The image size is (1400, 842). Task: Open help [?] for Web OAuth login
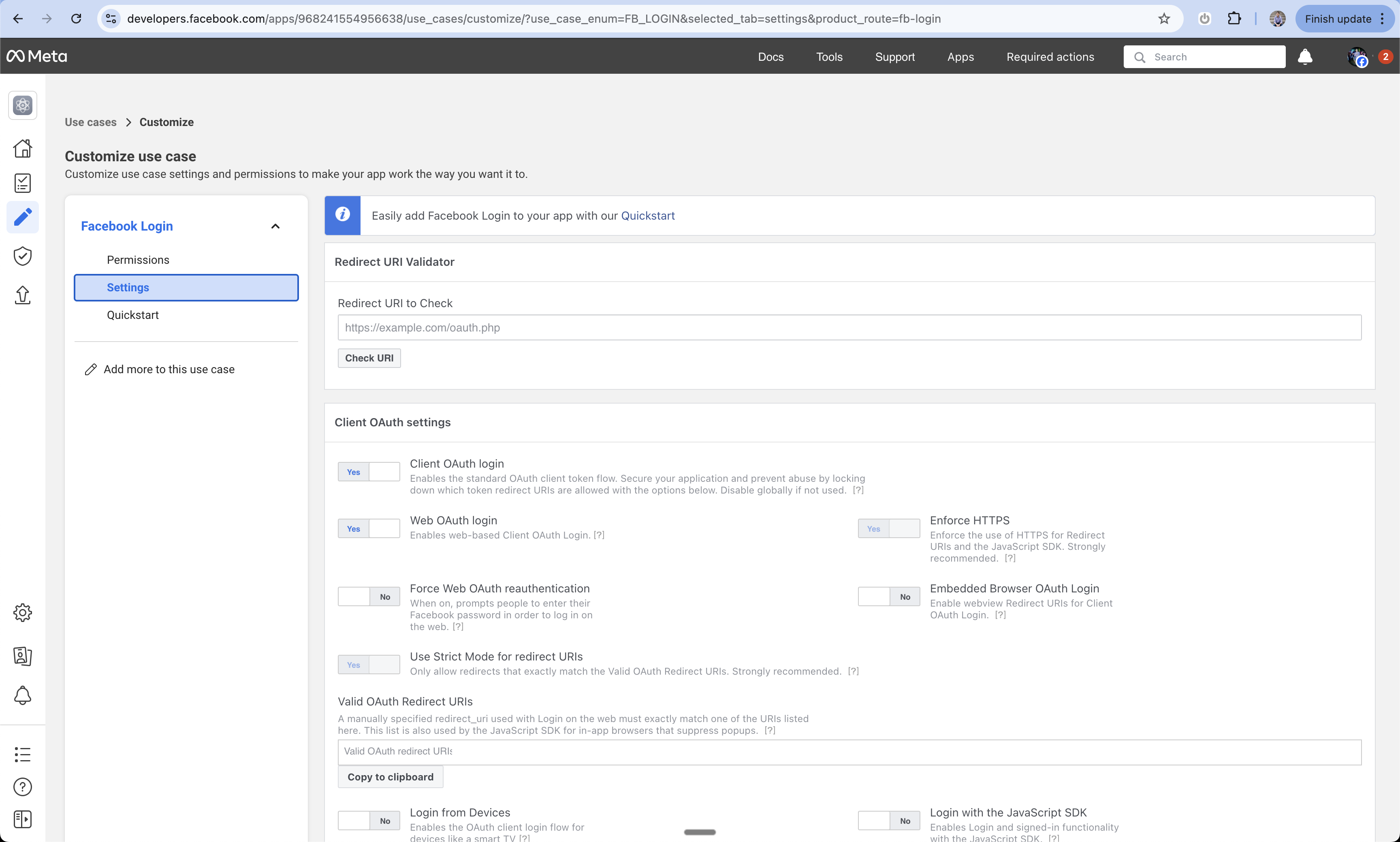(598, 535)
